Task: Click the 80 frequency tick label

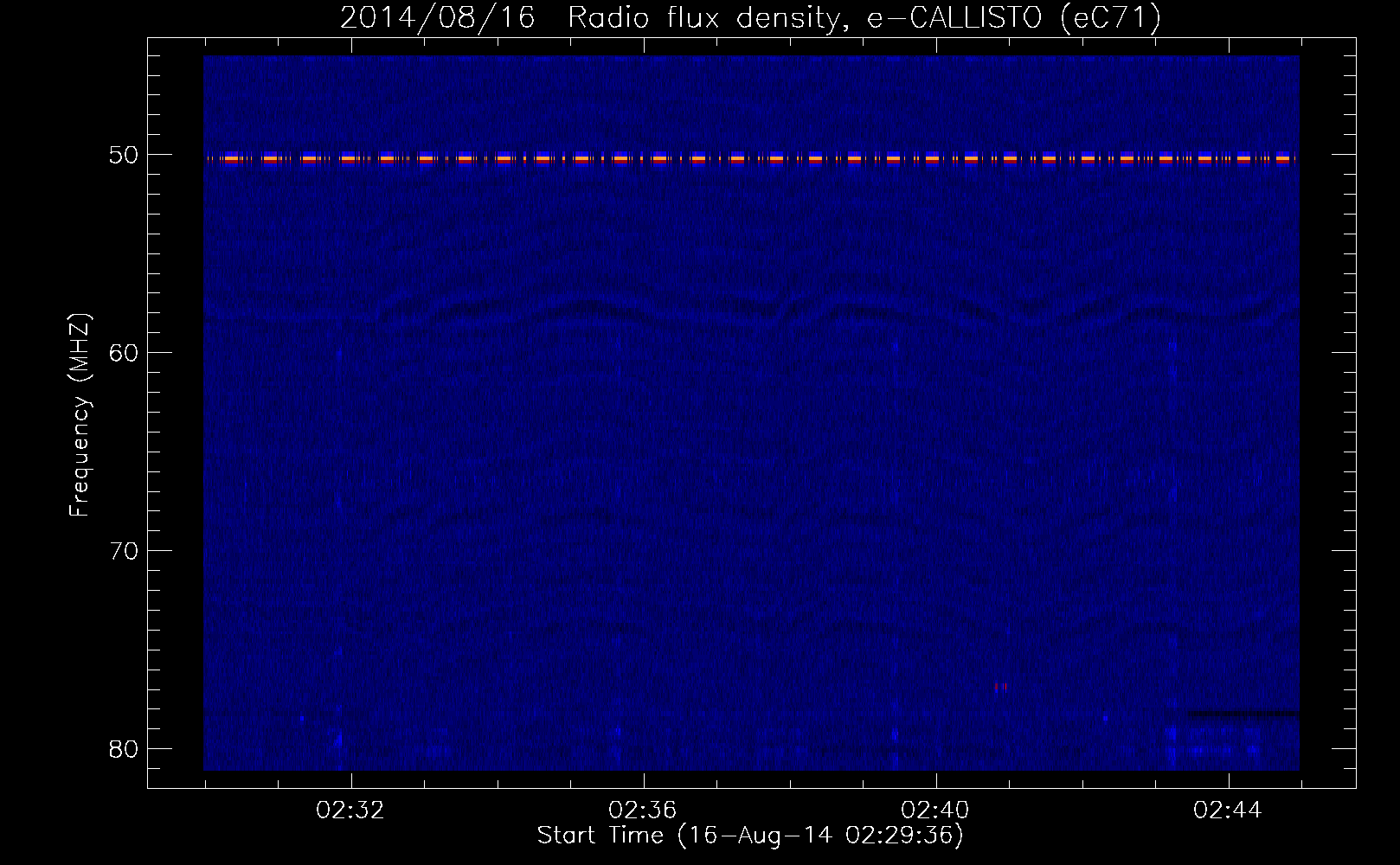Action: click(x=124, y=749)
